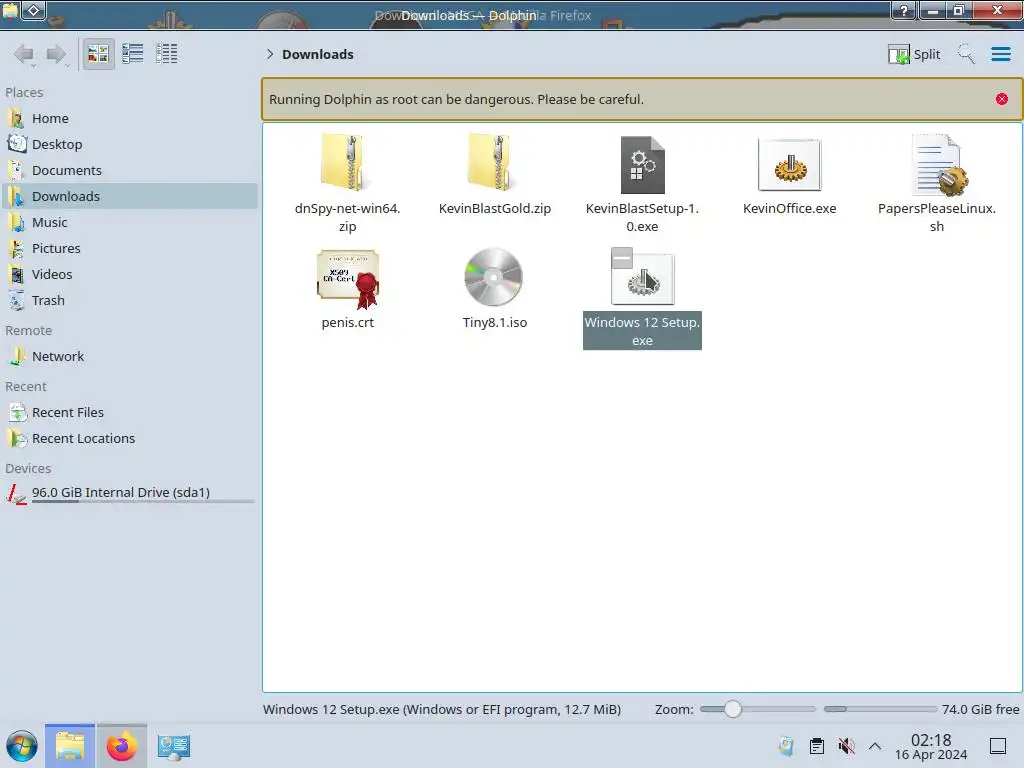Open Recent Locations

(x=130, y=439)
